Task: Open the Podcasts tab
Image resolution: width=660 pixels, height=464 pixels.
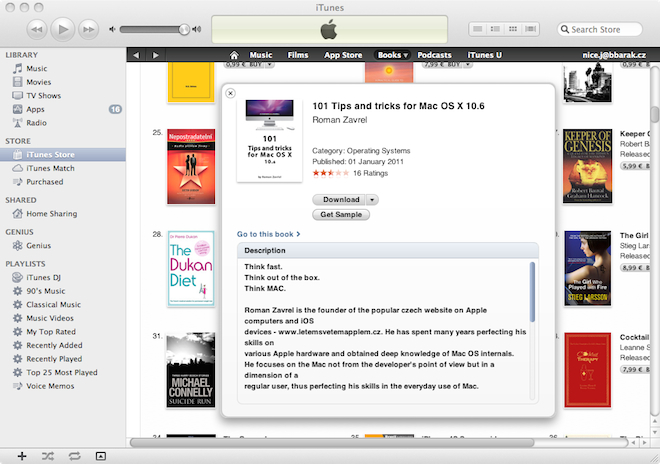Action: [434, 55]
